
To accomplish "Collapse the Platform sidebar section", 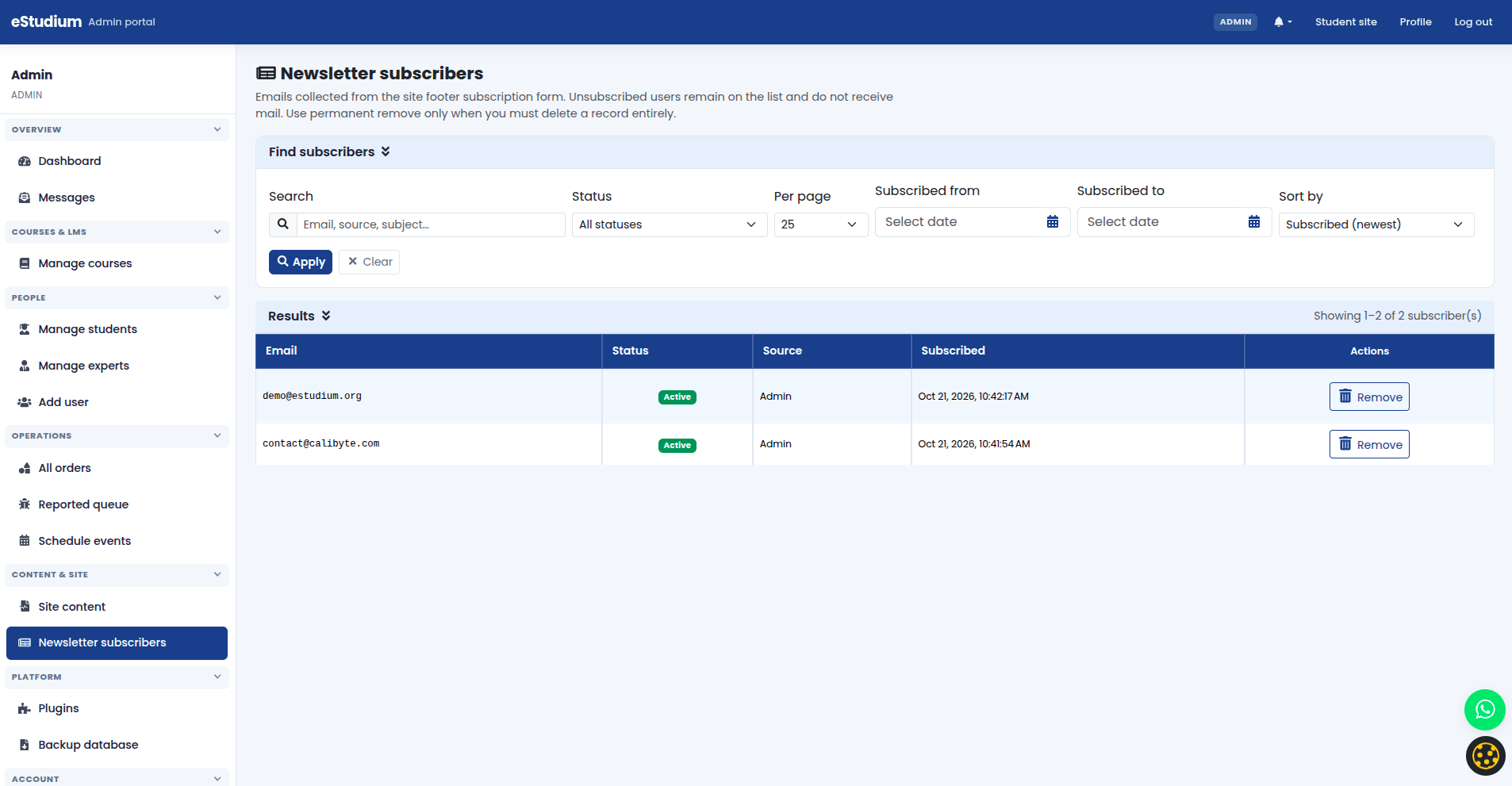I will click(117, 677).
